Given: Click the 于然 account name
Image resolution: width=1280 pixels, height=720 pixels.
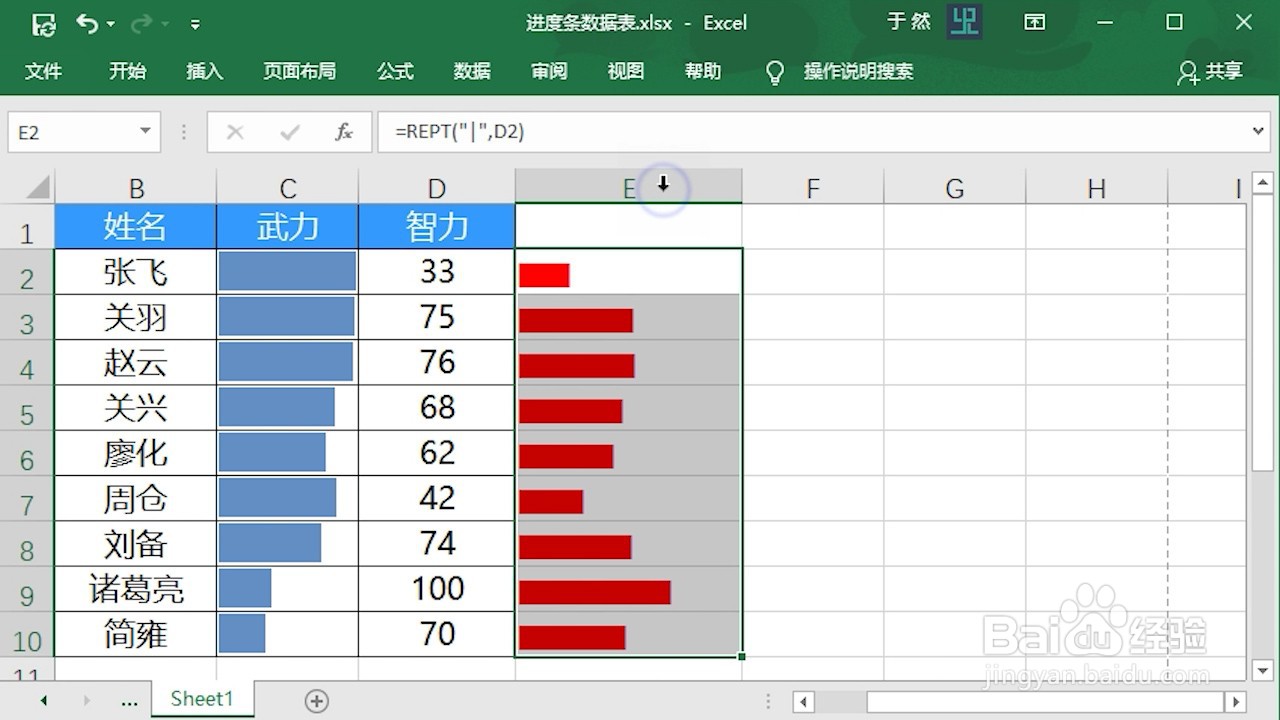Looking at the screenshot, I should tap(908, 21).
